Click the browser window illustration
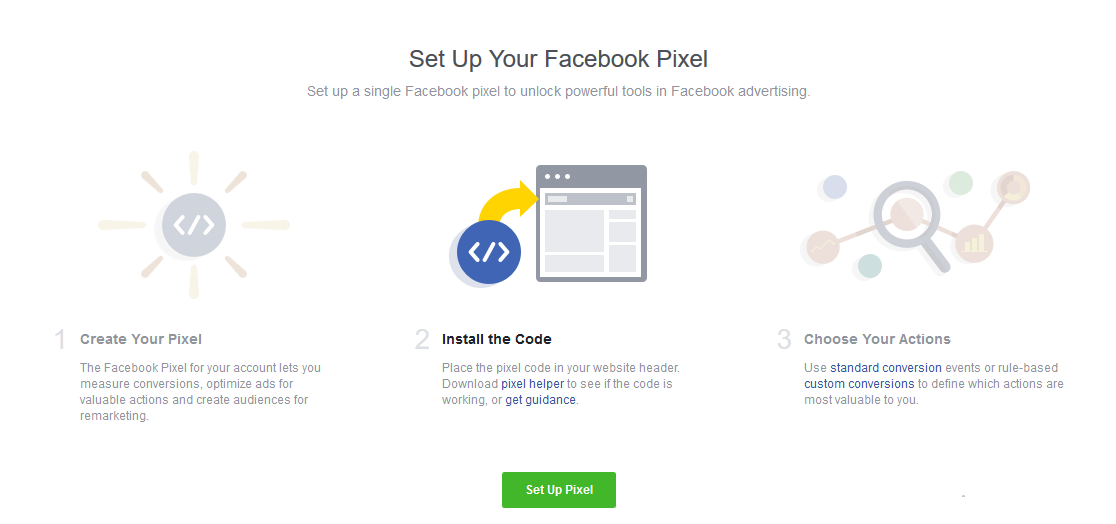 pyautogui.click(x=591, y=224)
